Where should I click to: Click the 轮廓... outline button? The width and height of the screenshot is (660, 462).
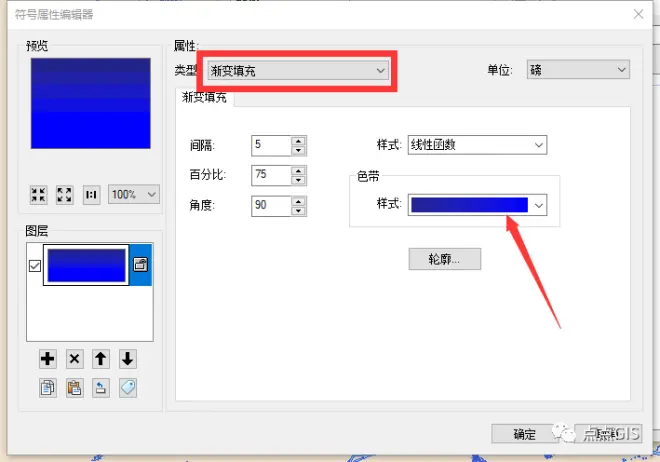444,259
